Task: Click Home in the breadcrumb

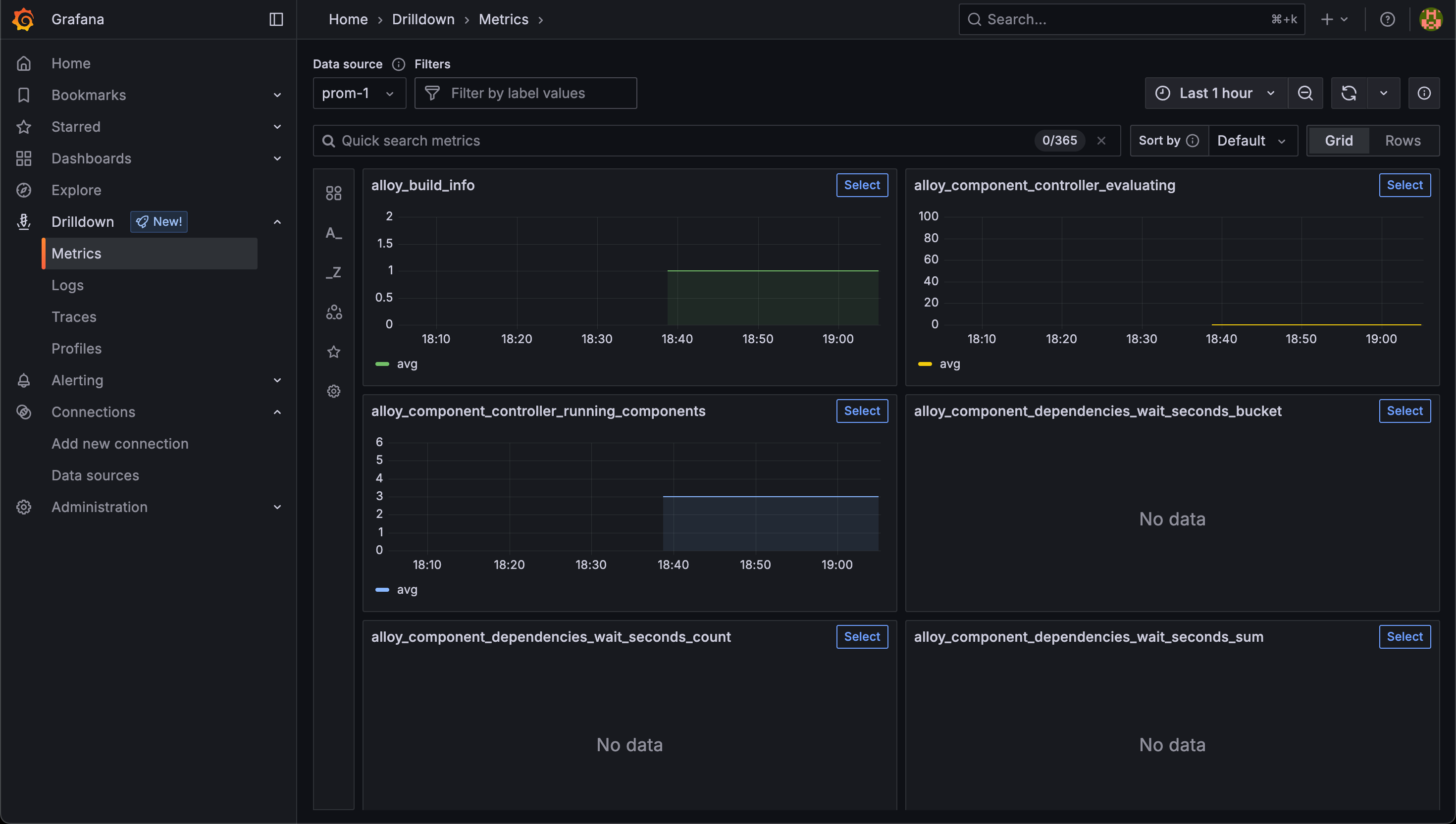Action: pyautogui.click(x=348, y=19)
